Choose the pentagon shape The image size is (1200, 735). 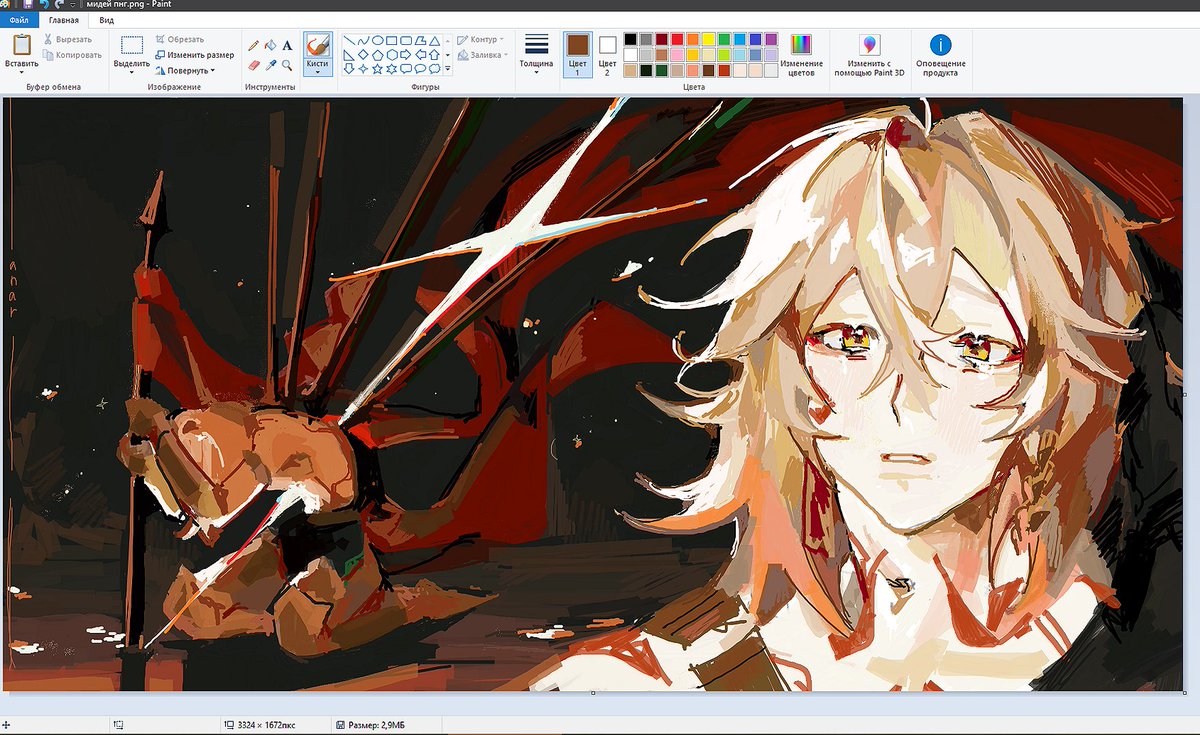[378, 55]
